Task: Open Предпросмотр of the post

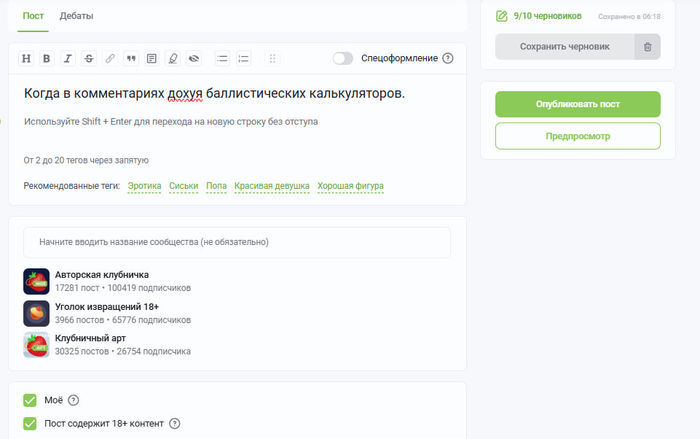Action: click(578, 136)
